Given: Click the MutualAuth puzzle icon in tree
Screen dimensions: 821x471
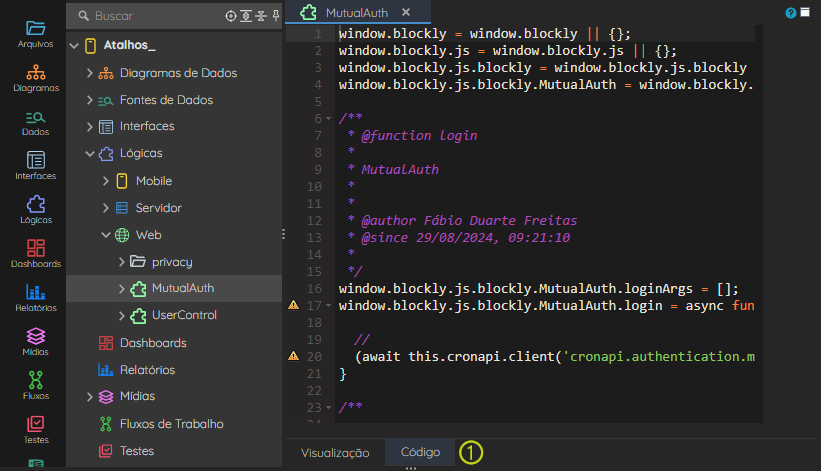Looking at the screenshot, I should click(x=138, y=288).
